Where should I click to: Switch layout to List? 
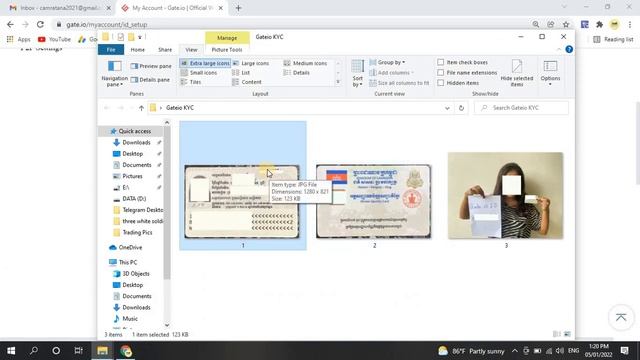click(x=241, y=73)
